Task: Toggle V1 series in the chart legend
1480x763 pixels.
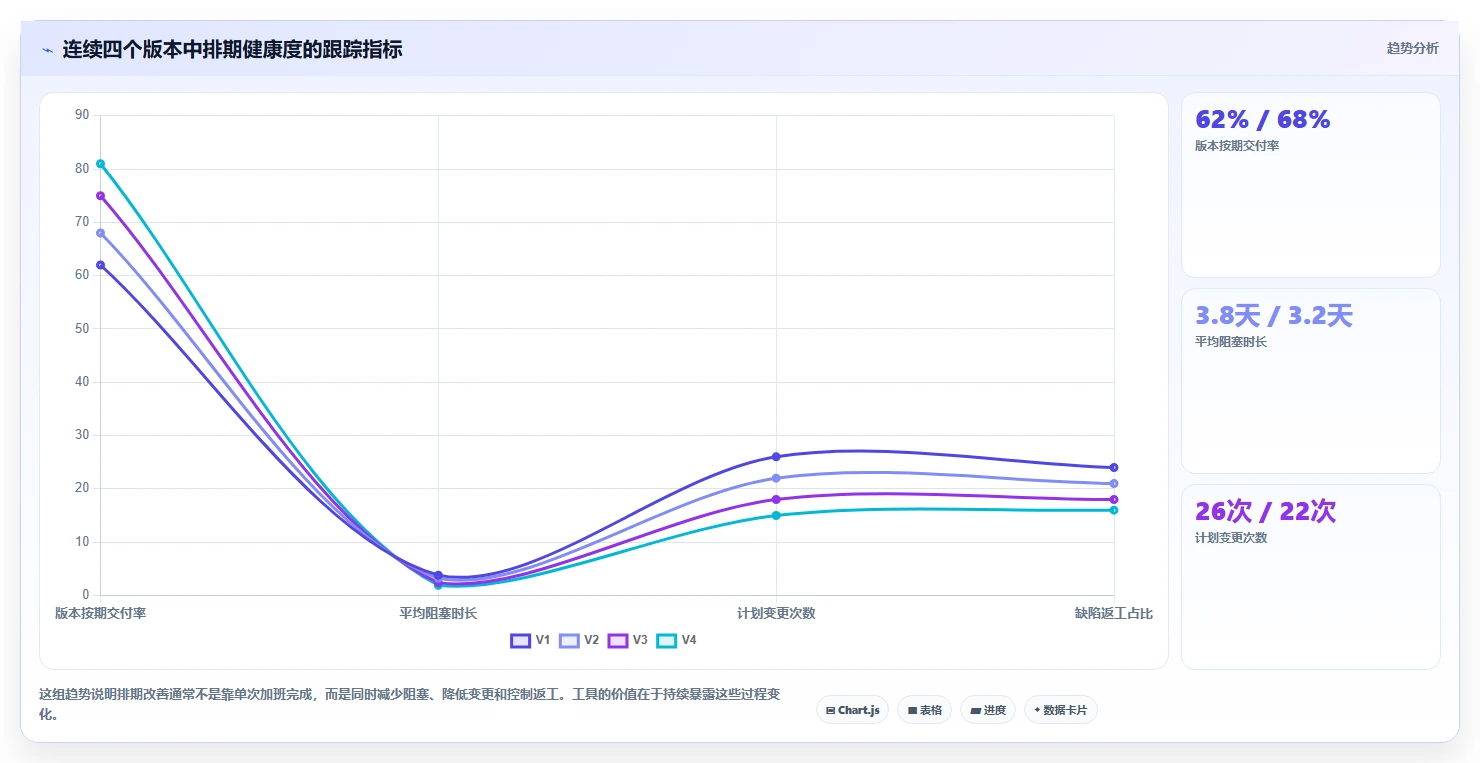Action: pyautogui.click(x=530, y=640)
